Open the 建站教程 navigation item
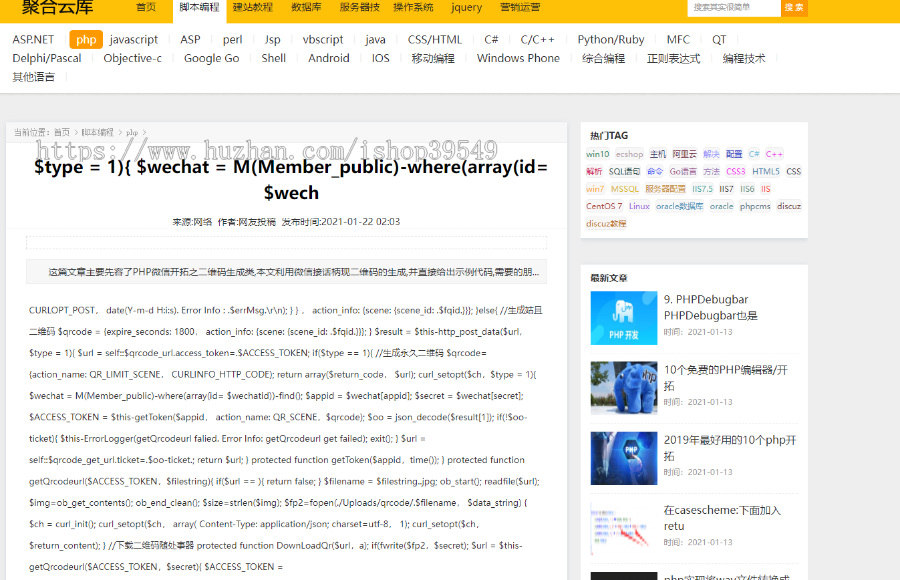900x580 pixels. click(253, 7)
